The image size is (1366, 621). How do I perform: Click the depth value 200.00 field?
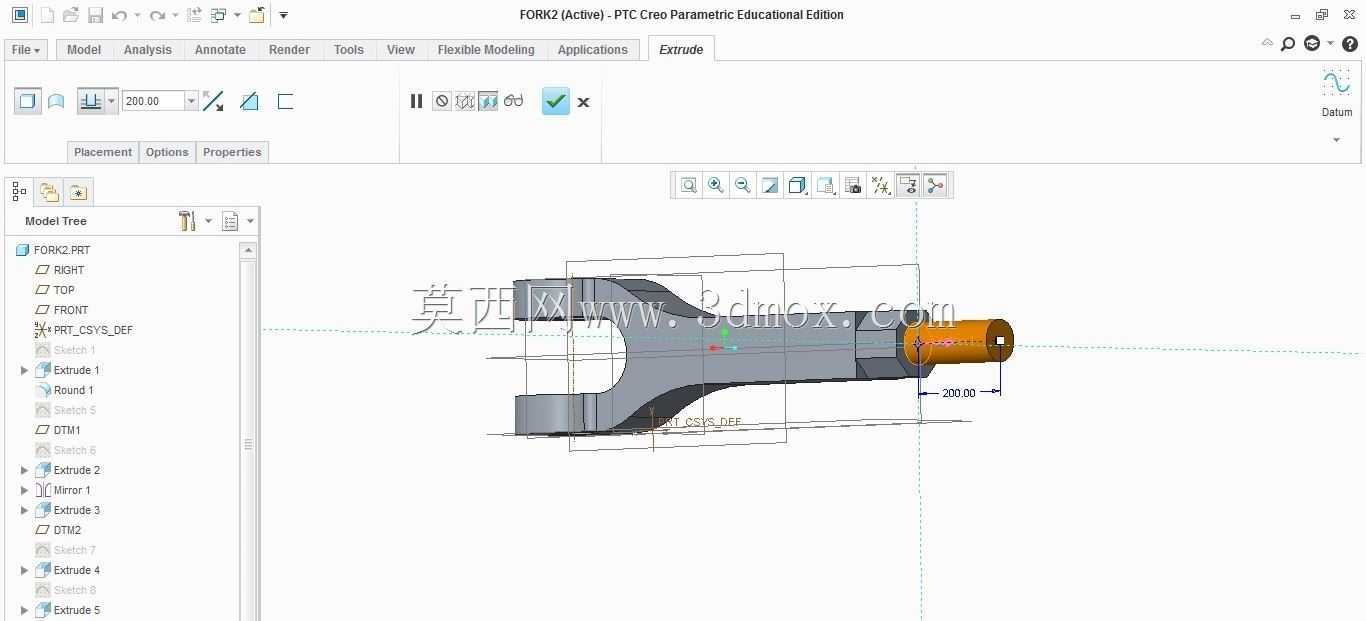point(153,101)
